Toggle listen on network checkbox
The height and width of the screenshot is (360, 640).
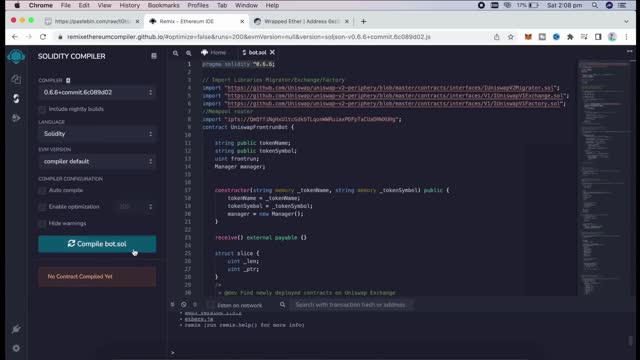(211, 305)
